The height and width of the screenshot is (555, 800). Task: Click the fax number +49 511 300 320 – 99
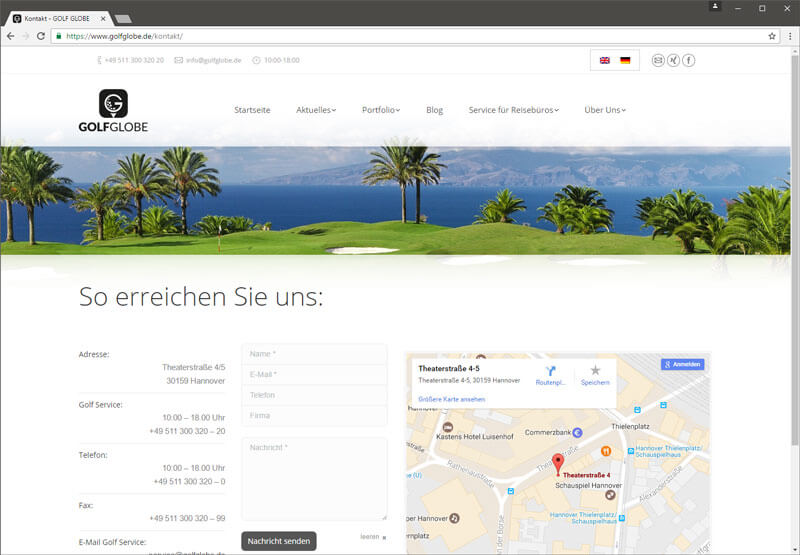tap(187, 518)
